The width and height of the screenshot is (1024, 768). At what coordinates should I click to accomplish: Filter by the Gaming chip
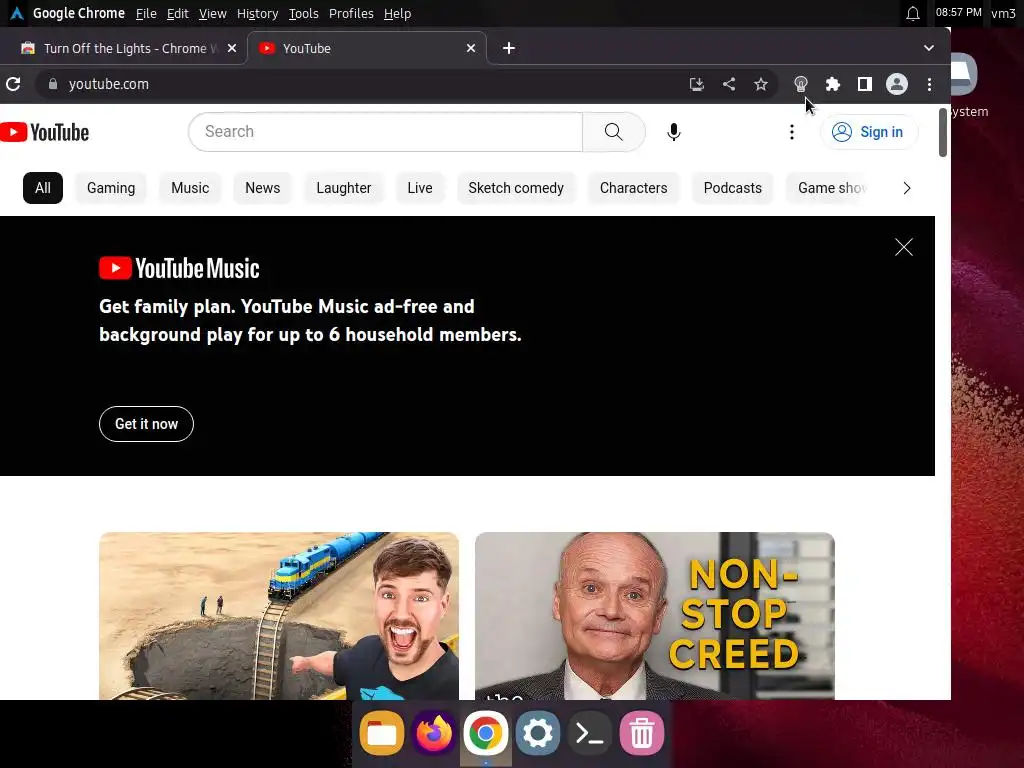111,188
